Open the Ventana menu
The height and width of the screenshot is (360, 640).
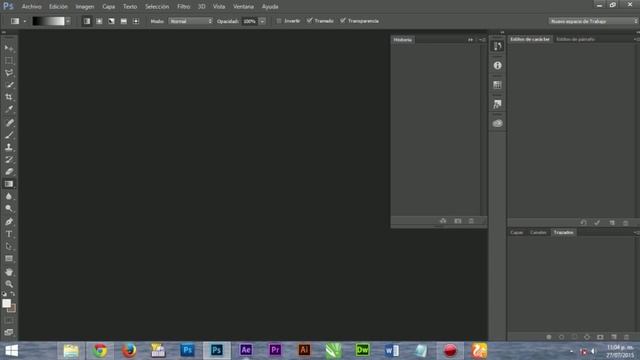pos(243,7)
